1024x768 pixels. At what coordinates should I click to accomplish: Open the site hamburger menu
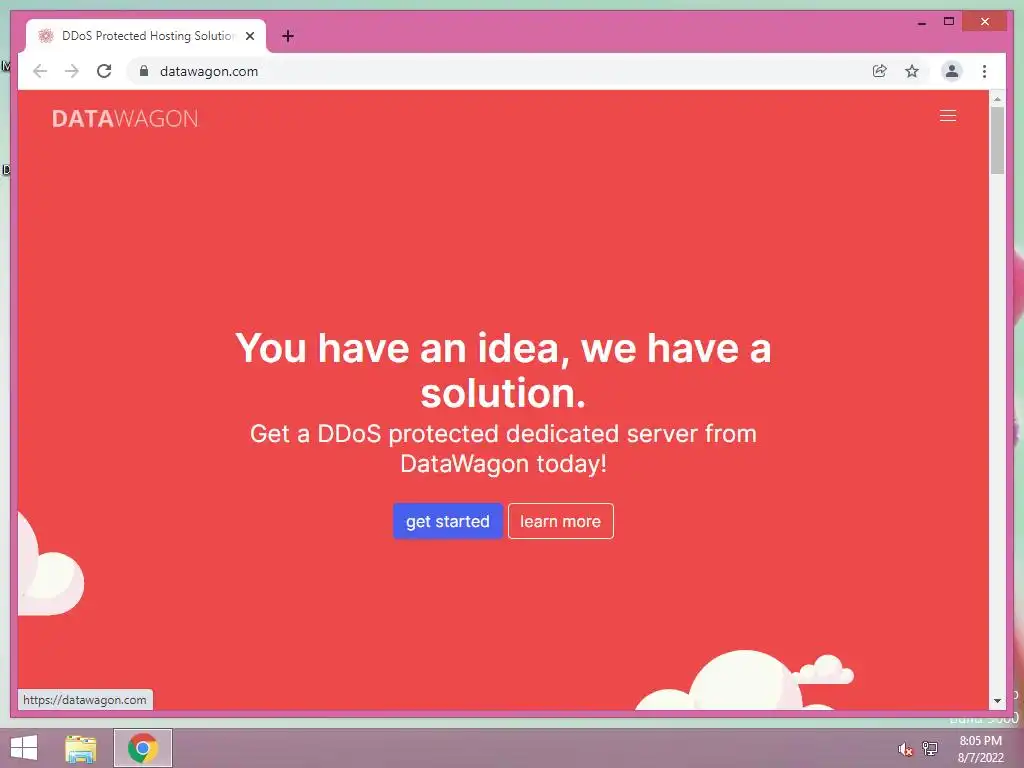pyautogui.click(x=948, y=116)
